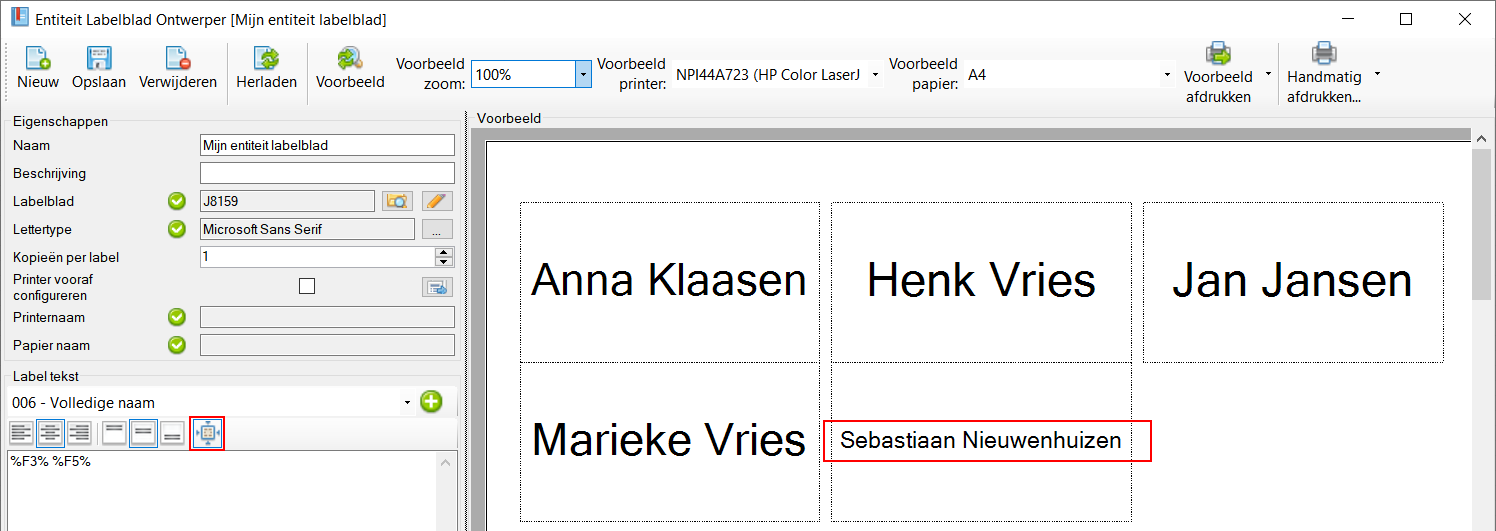
Task: Open the Volledige naam field dropdown
Action: click(x=407, y=403)
